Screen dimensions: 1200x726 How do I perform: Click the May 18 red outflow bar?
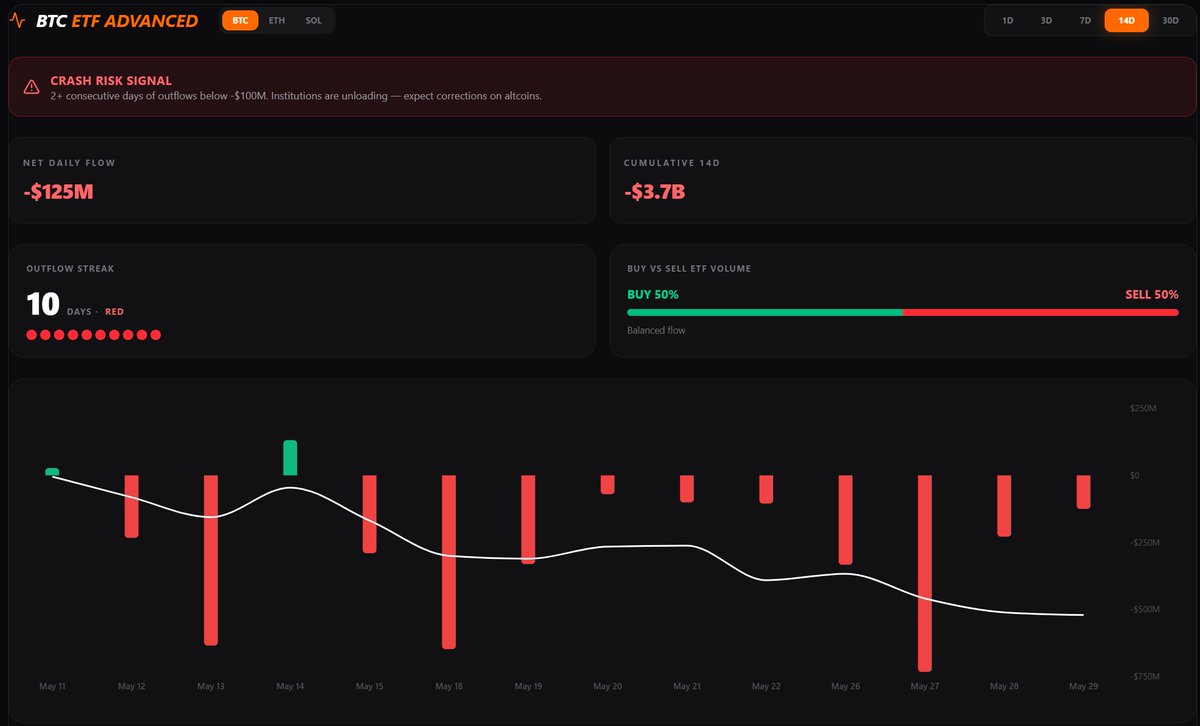click(449, 562)
